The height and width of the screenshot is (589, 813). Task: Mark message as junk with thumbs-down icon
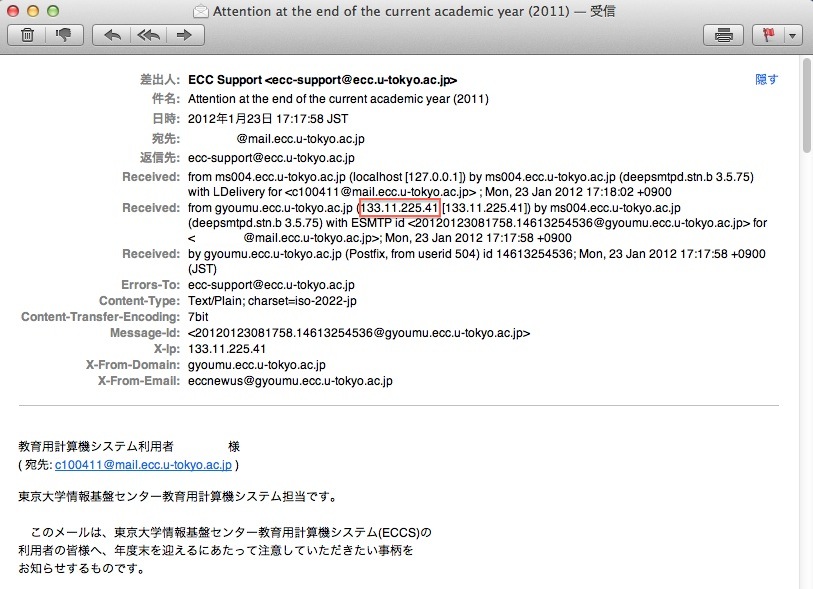pyautogui.click(x=64, y=35)
